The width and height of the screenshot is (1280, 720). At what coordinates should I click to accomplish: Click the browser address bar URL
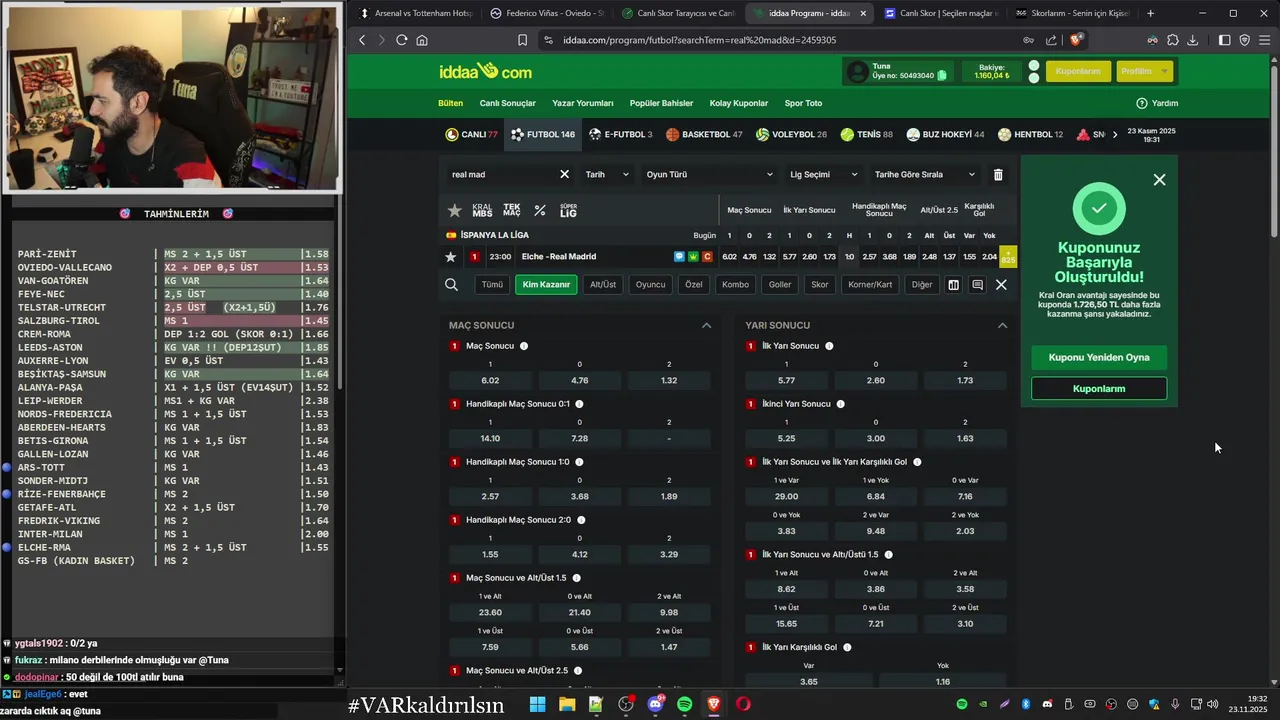(699, 40)
